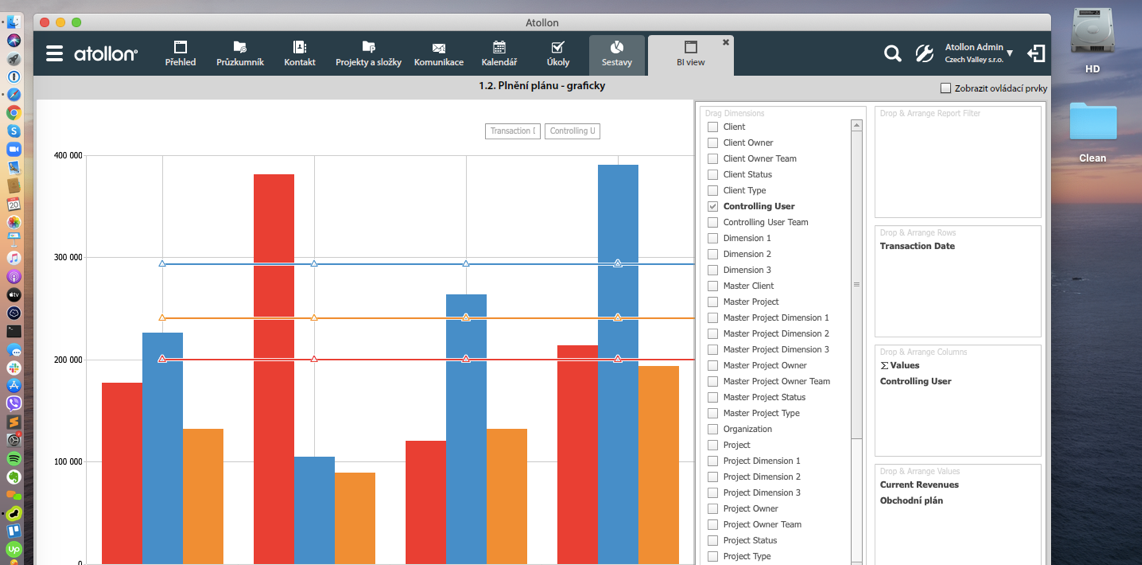Open the Komunikace section
Screen dimensions: 1142x565
(438, 54)
